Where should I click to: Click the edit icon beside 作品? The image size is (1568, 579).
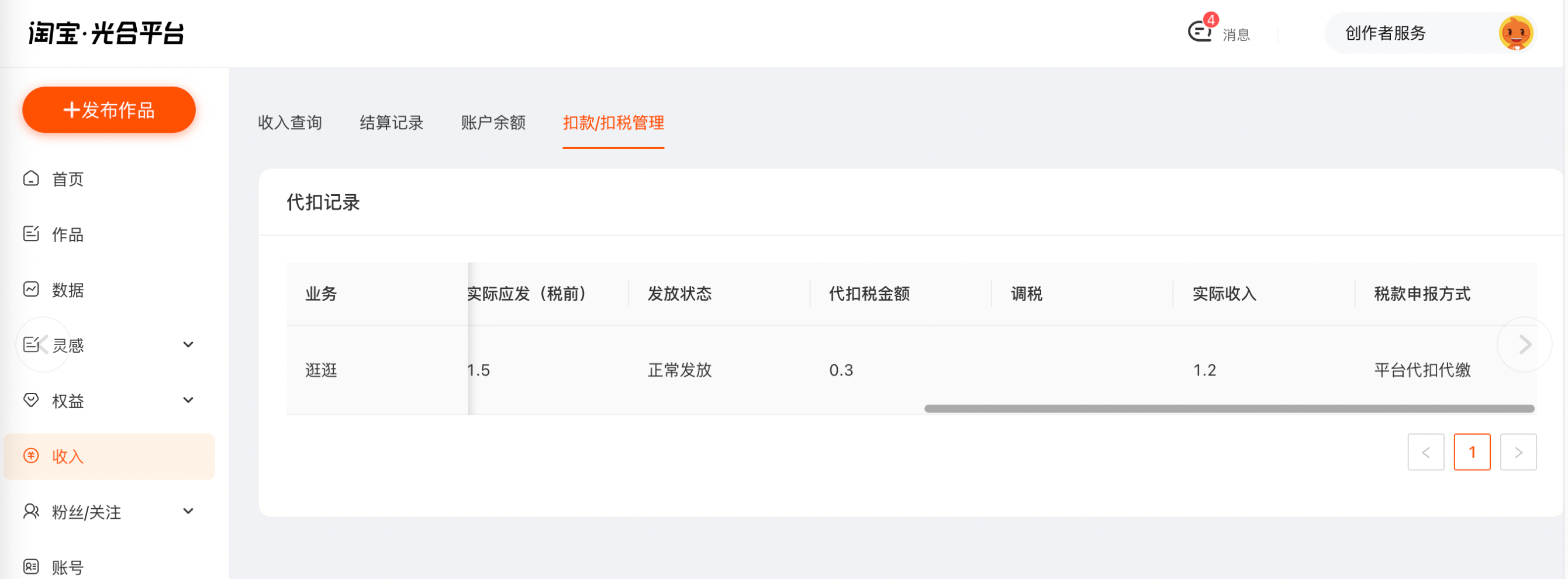coord(31,234)
